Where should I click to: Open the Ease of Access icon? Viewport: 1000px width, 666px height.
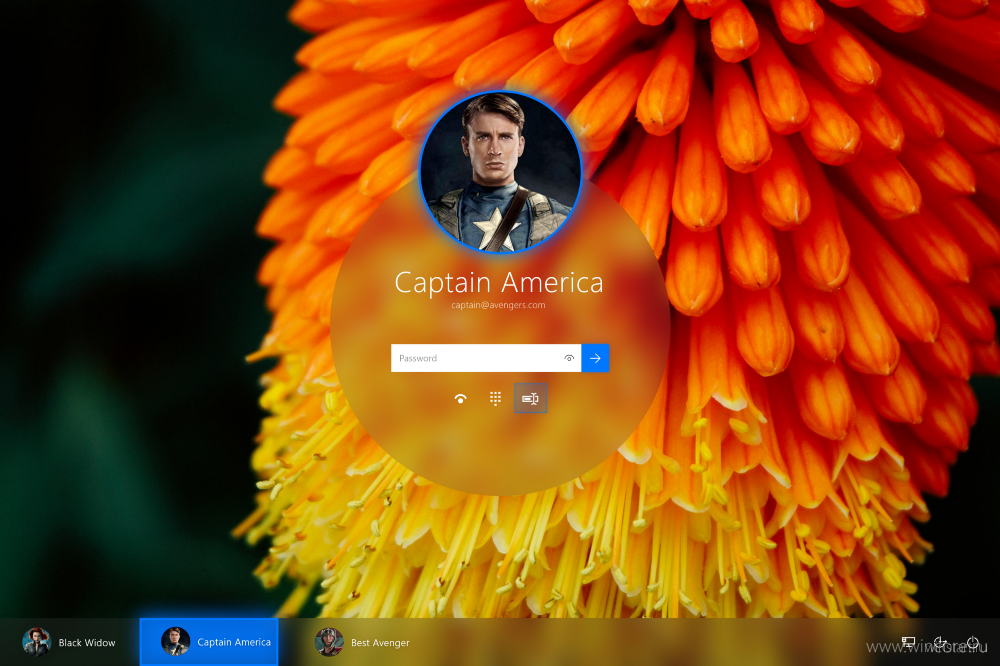click(x=940, y=643)
